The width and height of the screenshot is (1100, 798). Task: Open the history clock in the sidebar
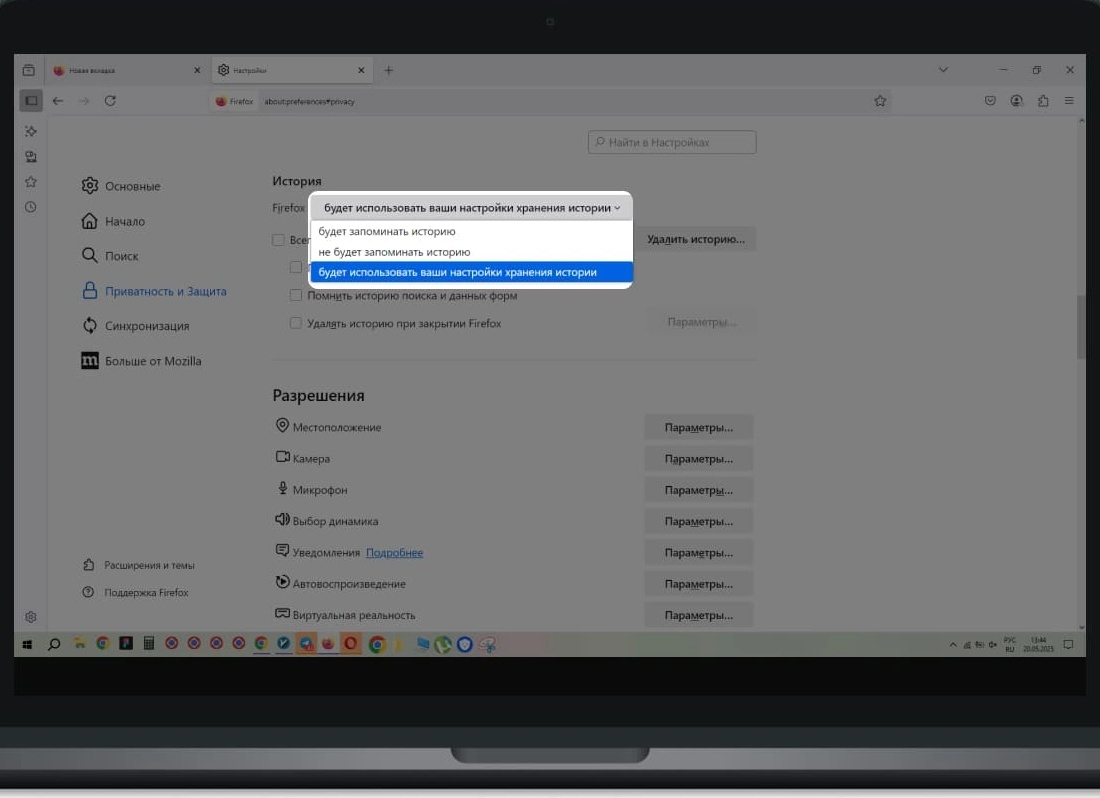pos(31,207)
